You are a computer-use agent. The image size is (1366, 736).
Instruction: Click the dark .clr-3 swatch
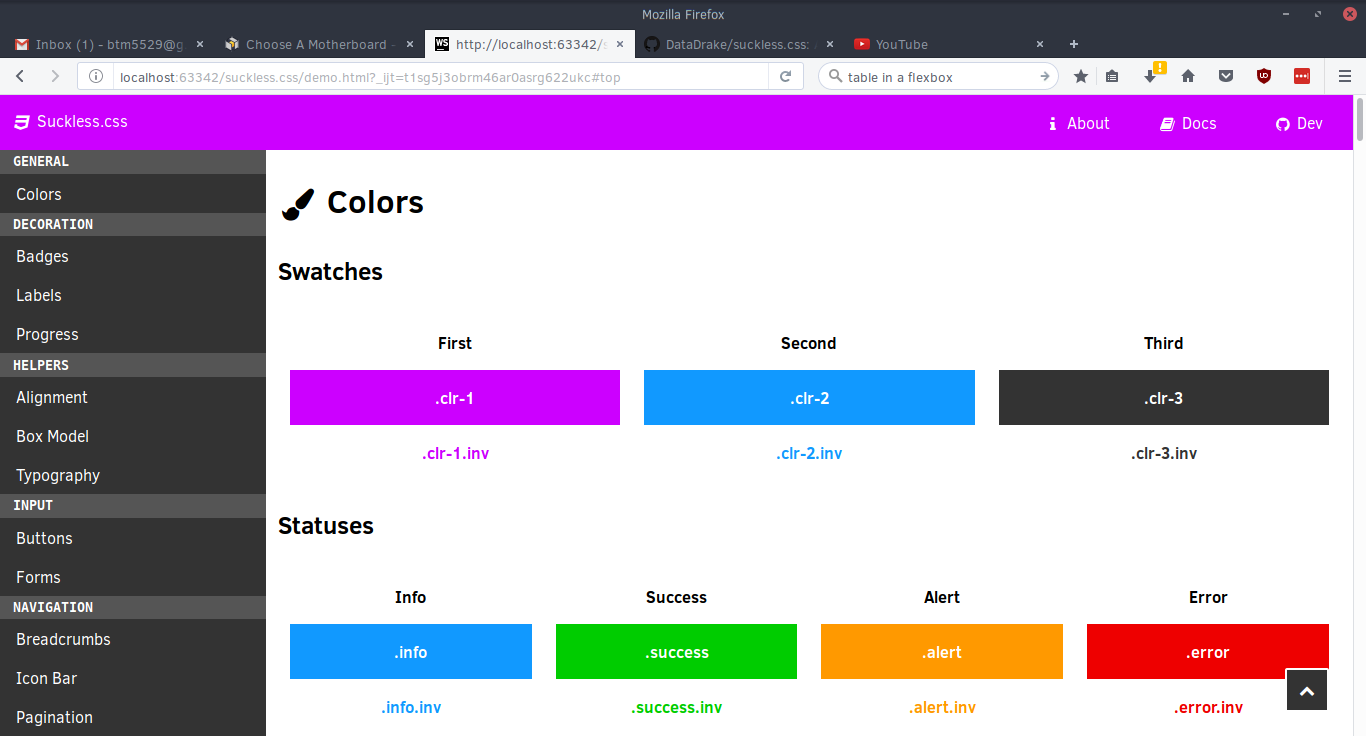click(1164, 398)
